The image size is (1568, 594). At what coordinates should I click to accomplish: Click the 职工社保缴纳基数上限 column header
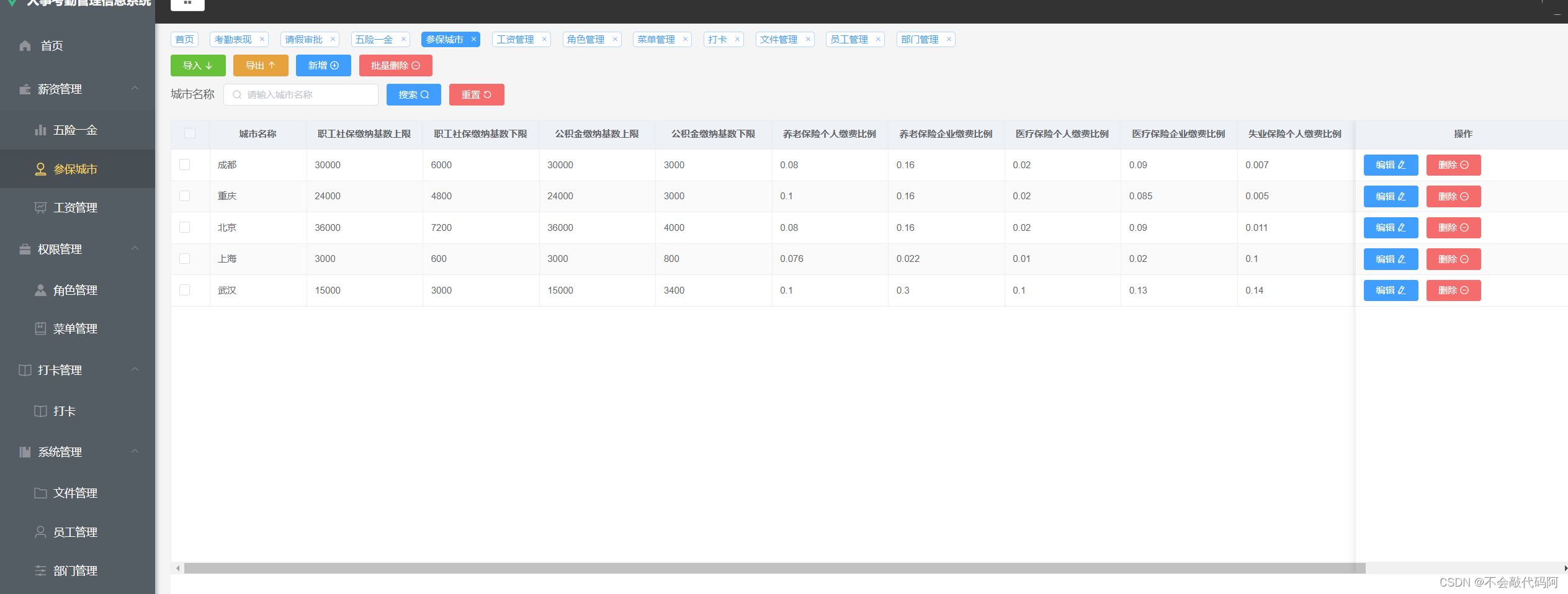point(364,134)
